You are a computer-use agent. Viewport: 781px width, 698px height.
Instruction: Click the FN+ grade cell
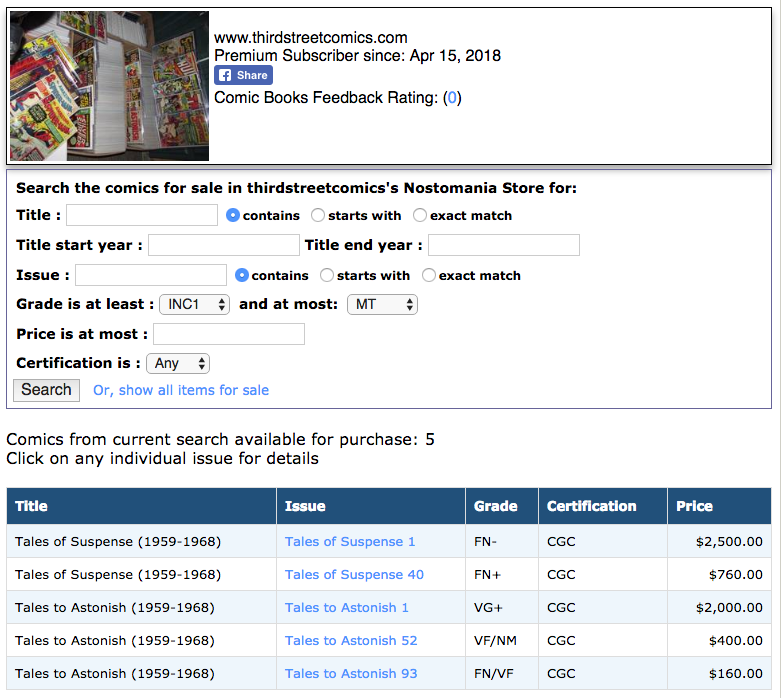pyautogui.click(x=502, y=574)
